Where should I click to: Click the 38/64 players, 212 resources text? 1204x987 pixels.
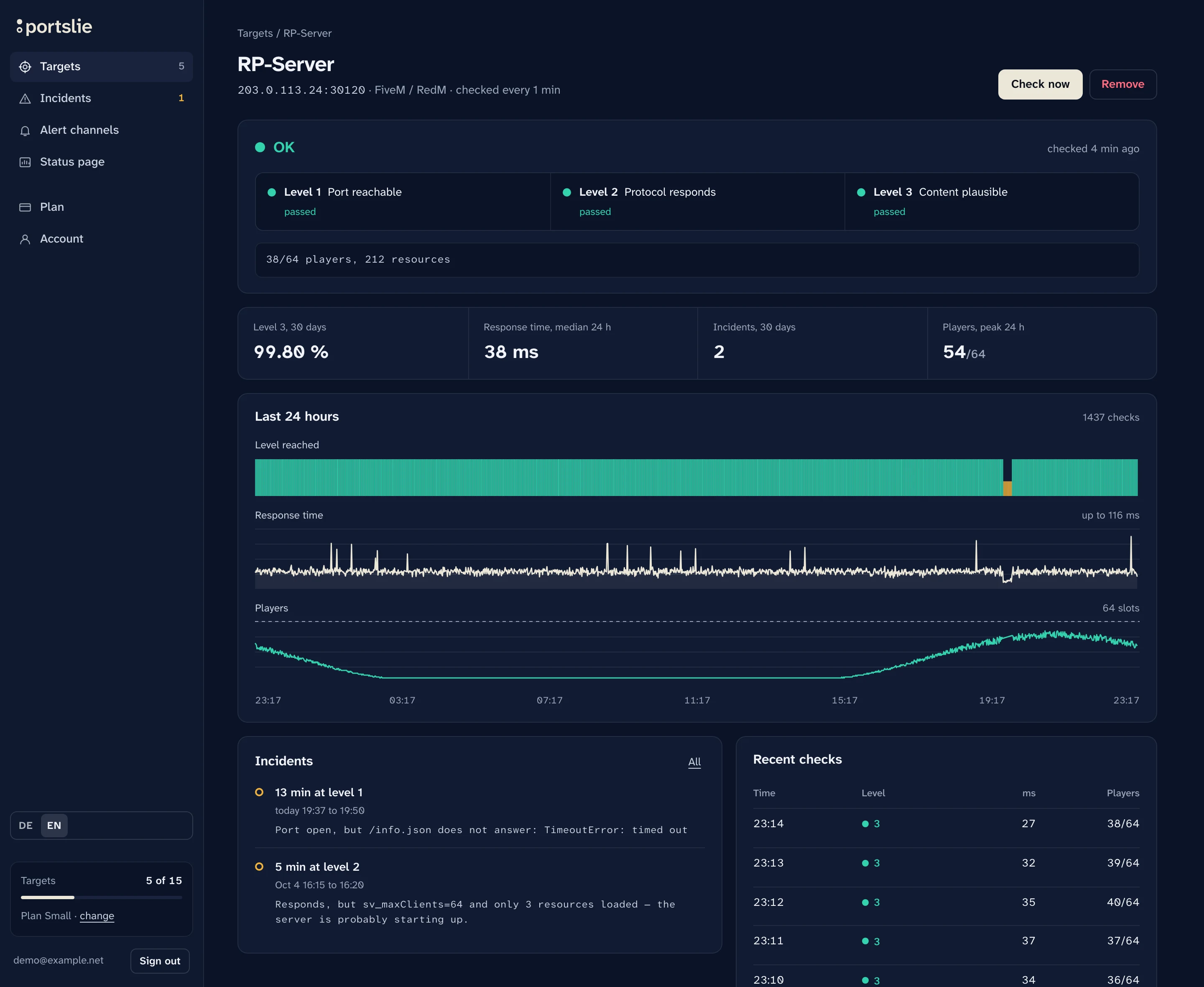point(358,260)
